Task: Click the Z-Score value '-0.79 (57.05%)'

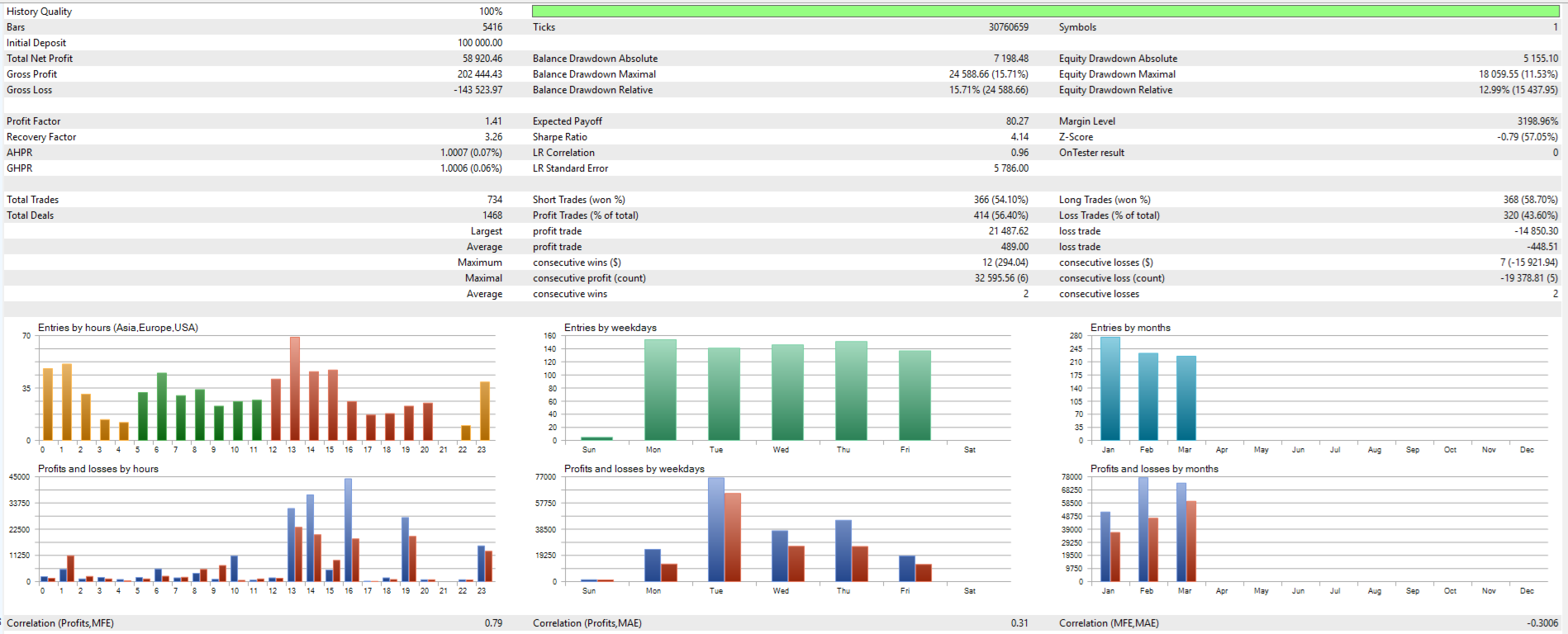Action: [1528, 137]
